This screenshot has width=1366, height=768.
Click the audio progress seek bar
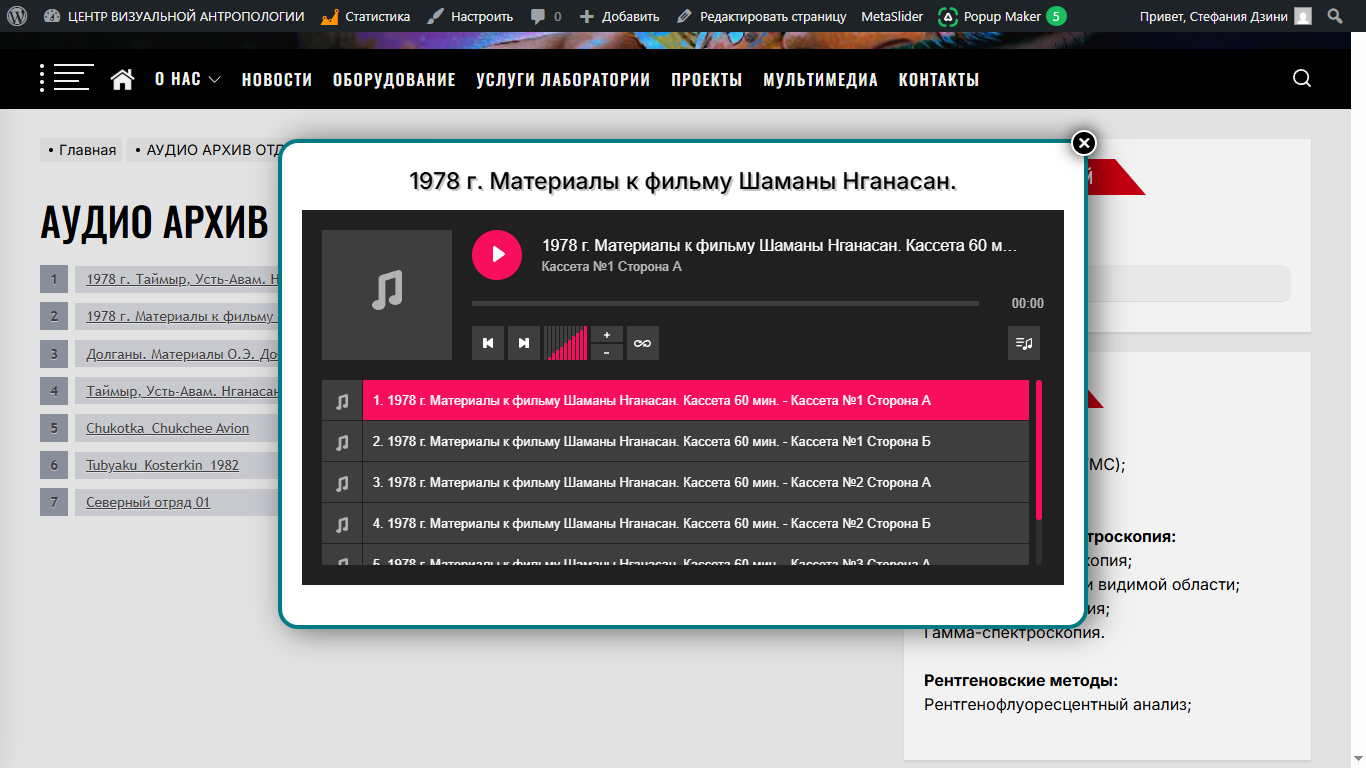(725, 303)
